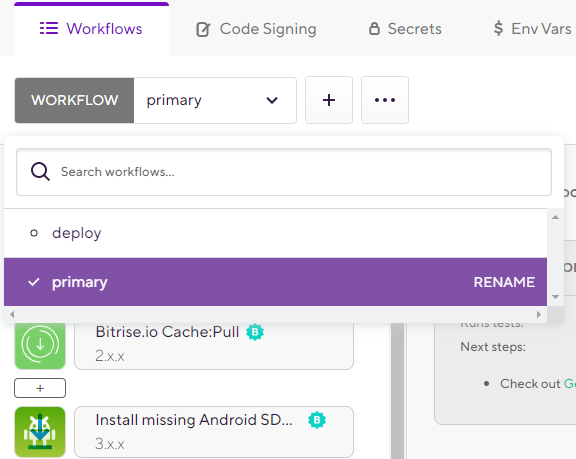Screen dimensions: 576x459
Task: Click RENAME on primary workflow
Action: (x=504, y=282)
